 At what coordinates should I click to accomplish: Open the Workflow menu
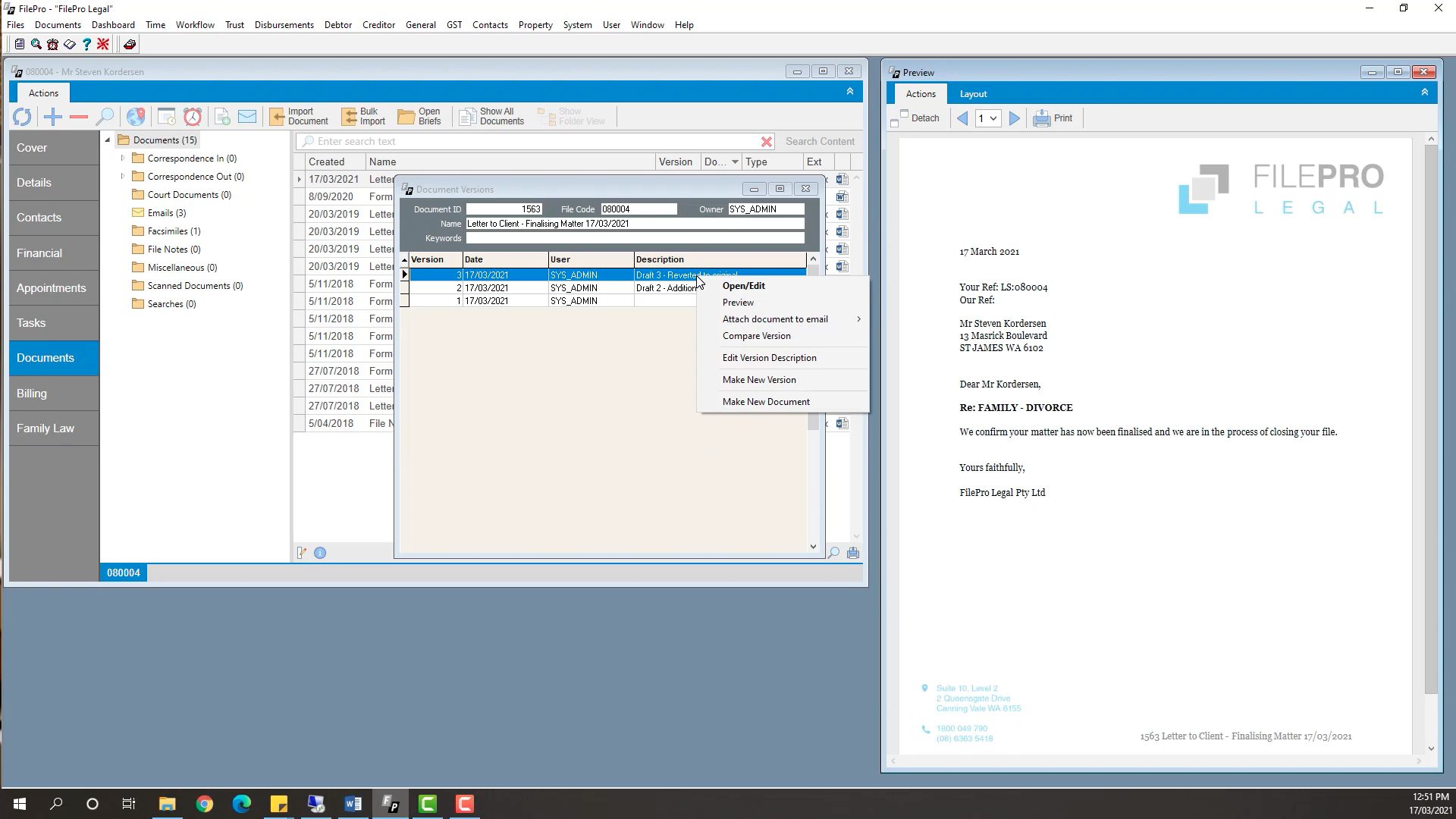[x=195, y=25]
